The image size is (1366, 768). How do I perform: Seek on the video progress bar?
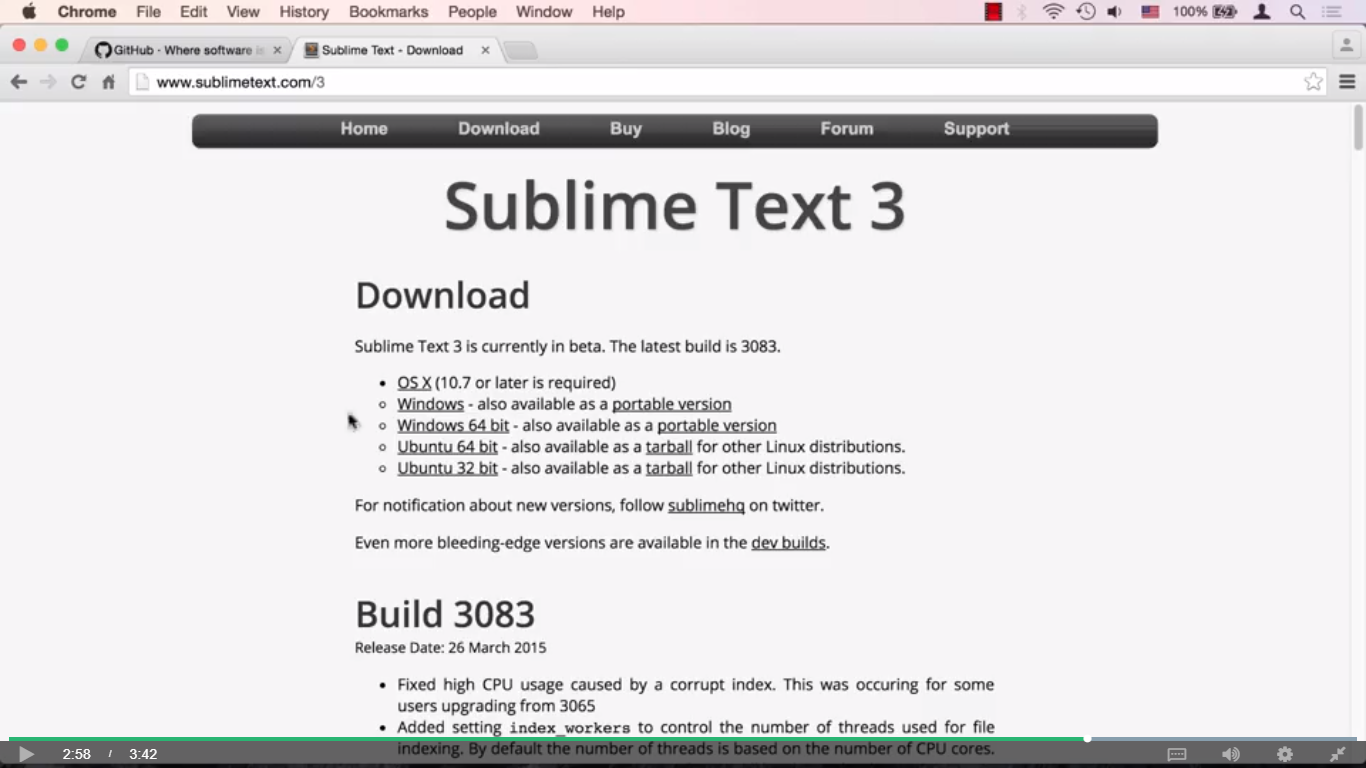[683, 739]
